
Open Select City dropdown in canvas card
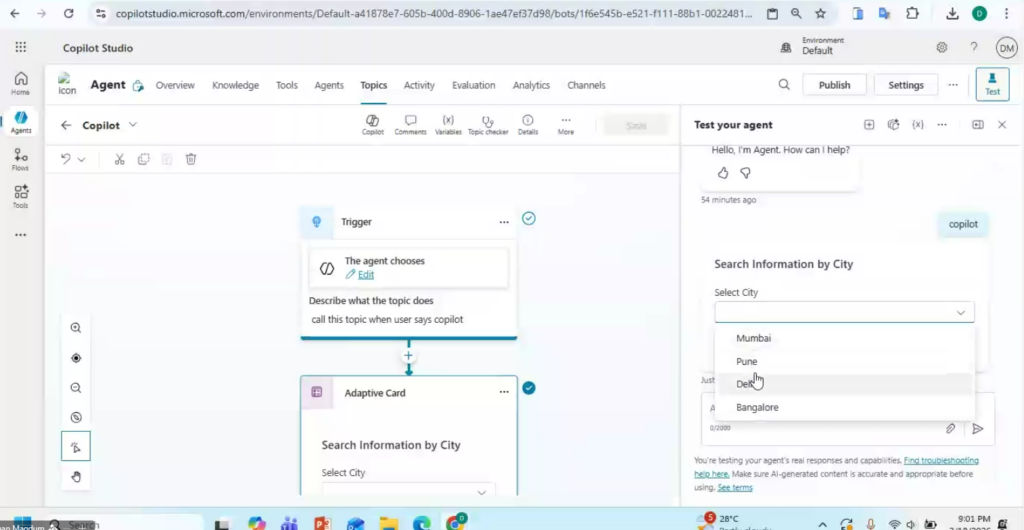[408, 491]
